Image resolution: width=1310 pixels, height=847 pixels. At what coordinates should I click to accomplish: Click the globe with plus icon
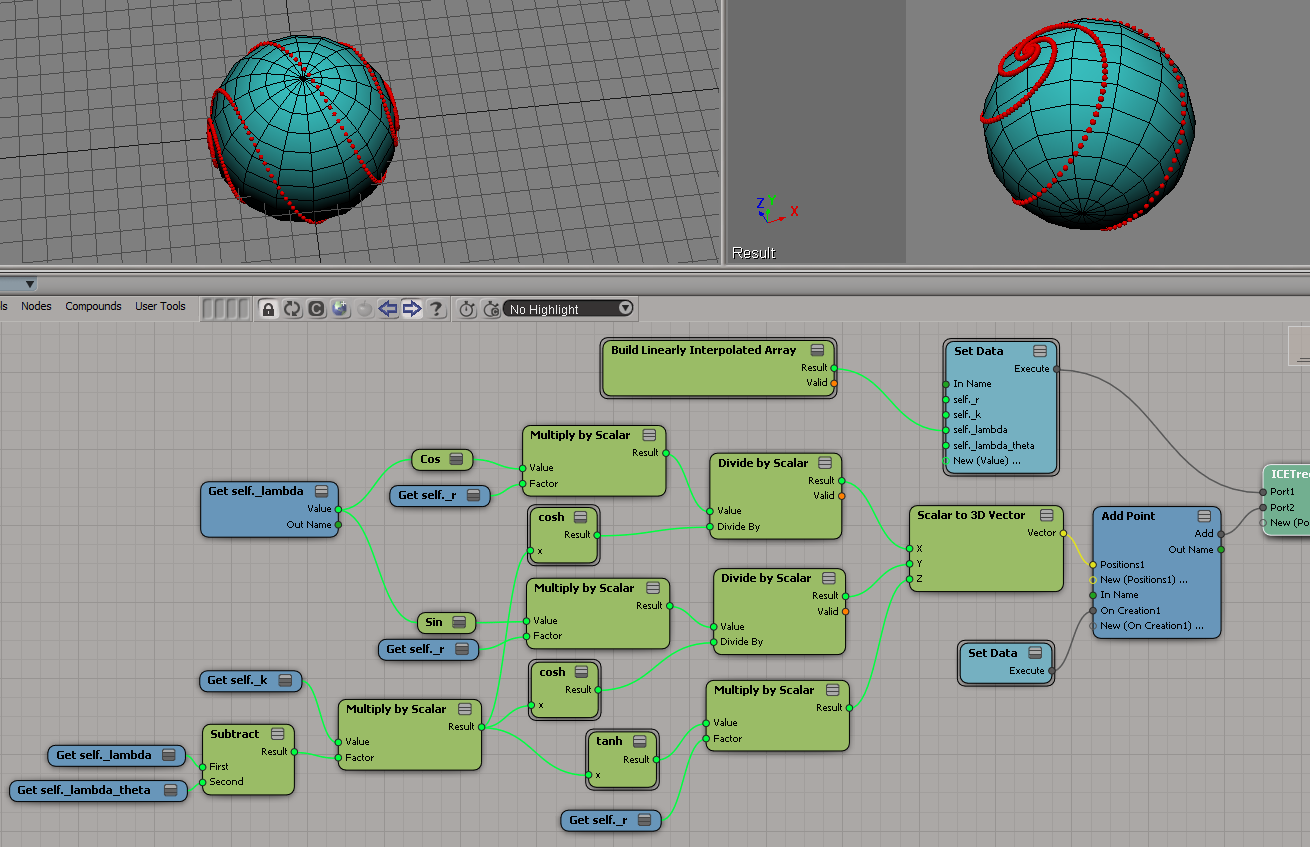[x=340, y=309]
